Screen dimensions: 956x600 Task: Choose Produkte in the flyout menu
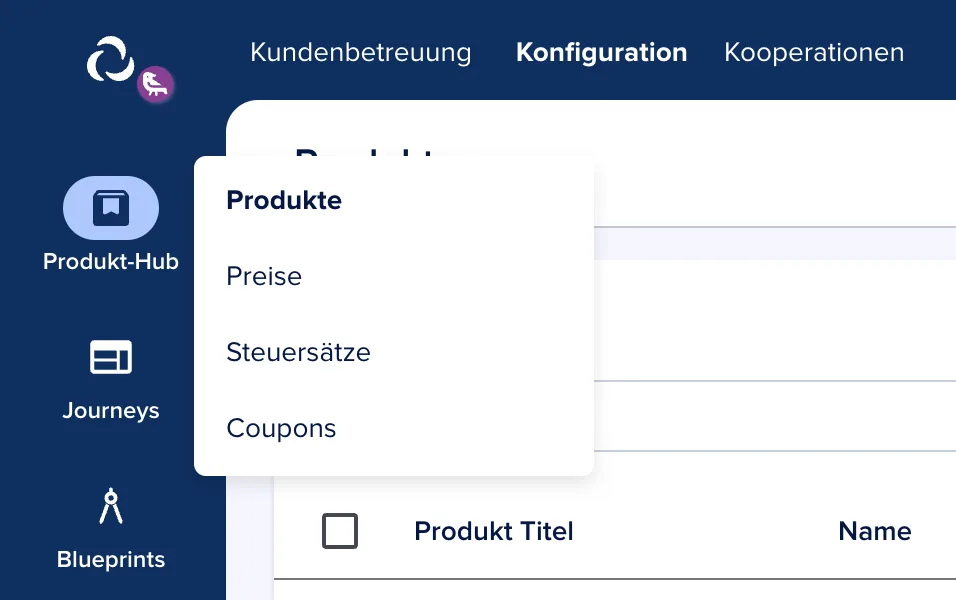pyautogui.click(x=284, y=200)
